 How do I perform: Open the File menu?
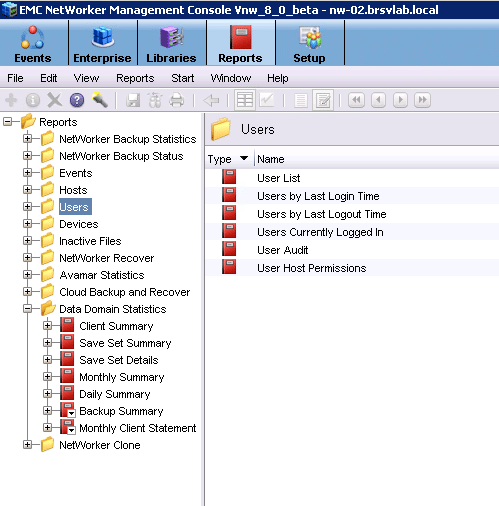[x=15, y=78]
